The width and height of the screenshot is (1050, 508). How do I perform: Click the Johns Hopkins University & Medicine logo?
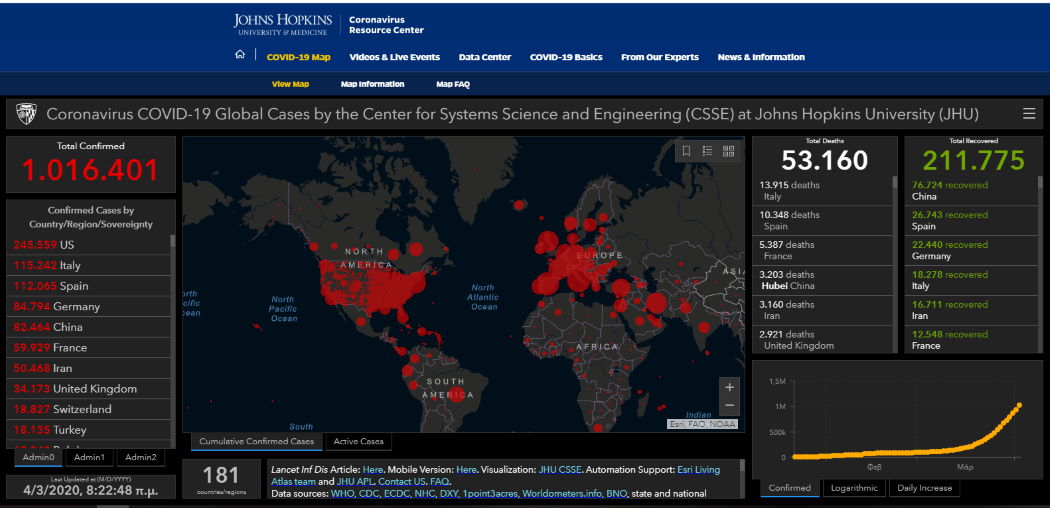(x=281, y=25)
